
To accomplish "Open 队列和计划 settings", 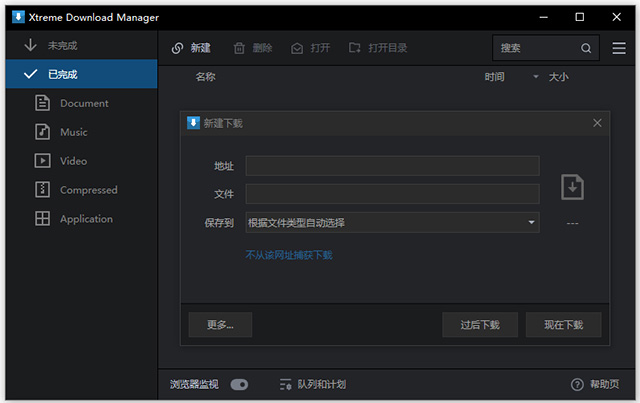I will 313,384.
